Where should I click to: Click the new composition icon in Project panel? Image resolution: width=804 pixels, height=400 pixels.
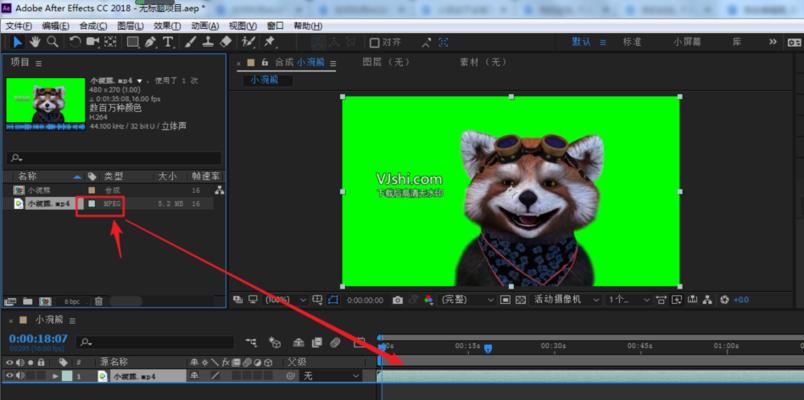pyautogui.click(x=45, y=302)
